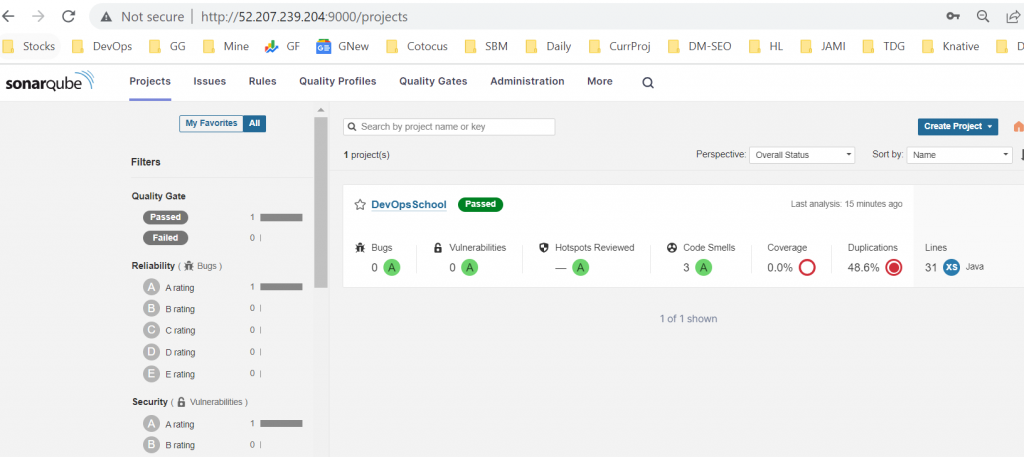The height and width of the screenshot is (457, 1024).
Task: Open the DevOpsSchool project link
Action: [408, 204]
